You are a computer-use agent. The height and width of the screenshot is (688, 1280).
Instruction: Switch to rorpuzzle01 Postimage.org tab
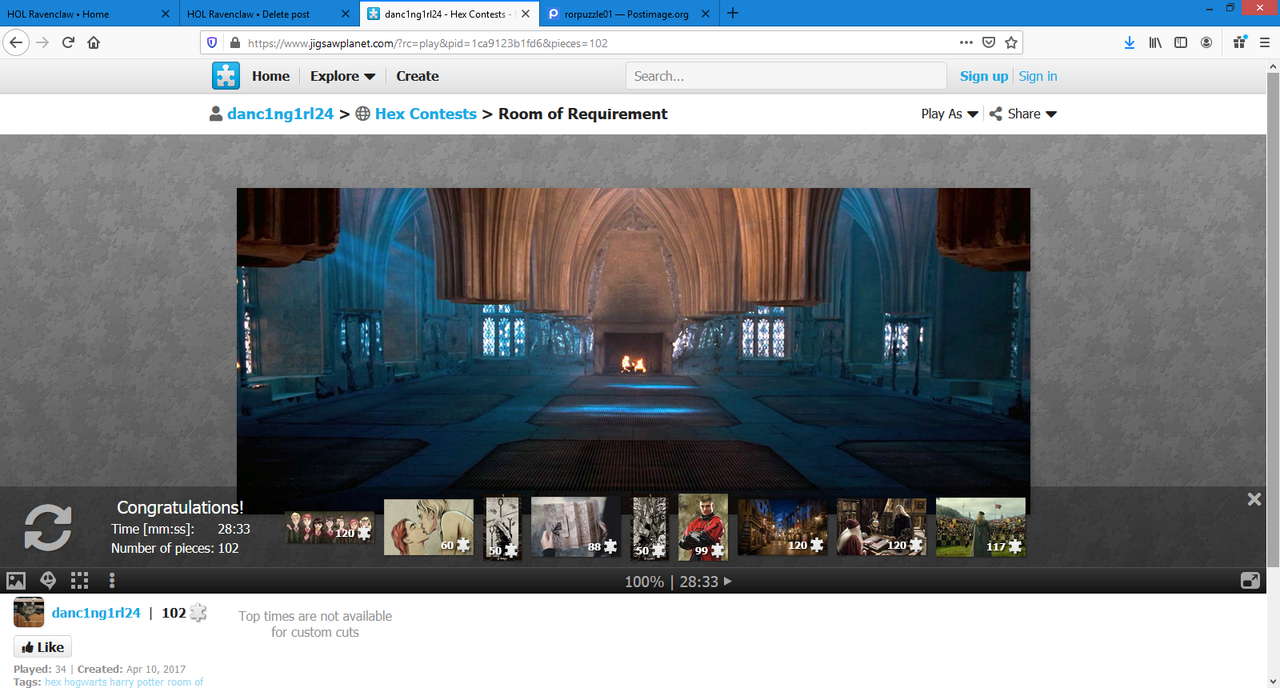click(628, 14)
